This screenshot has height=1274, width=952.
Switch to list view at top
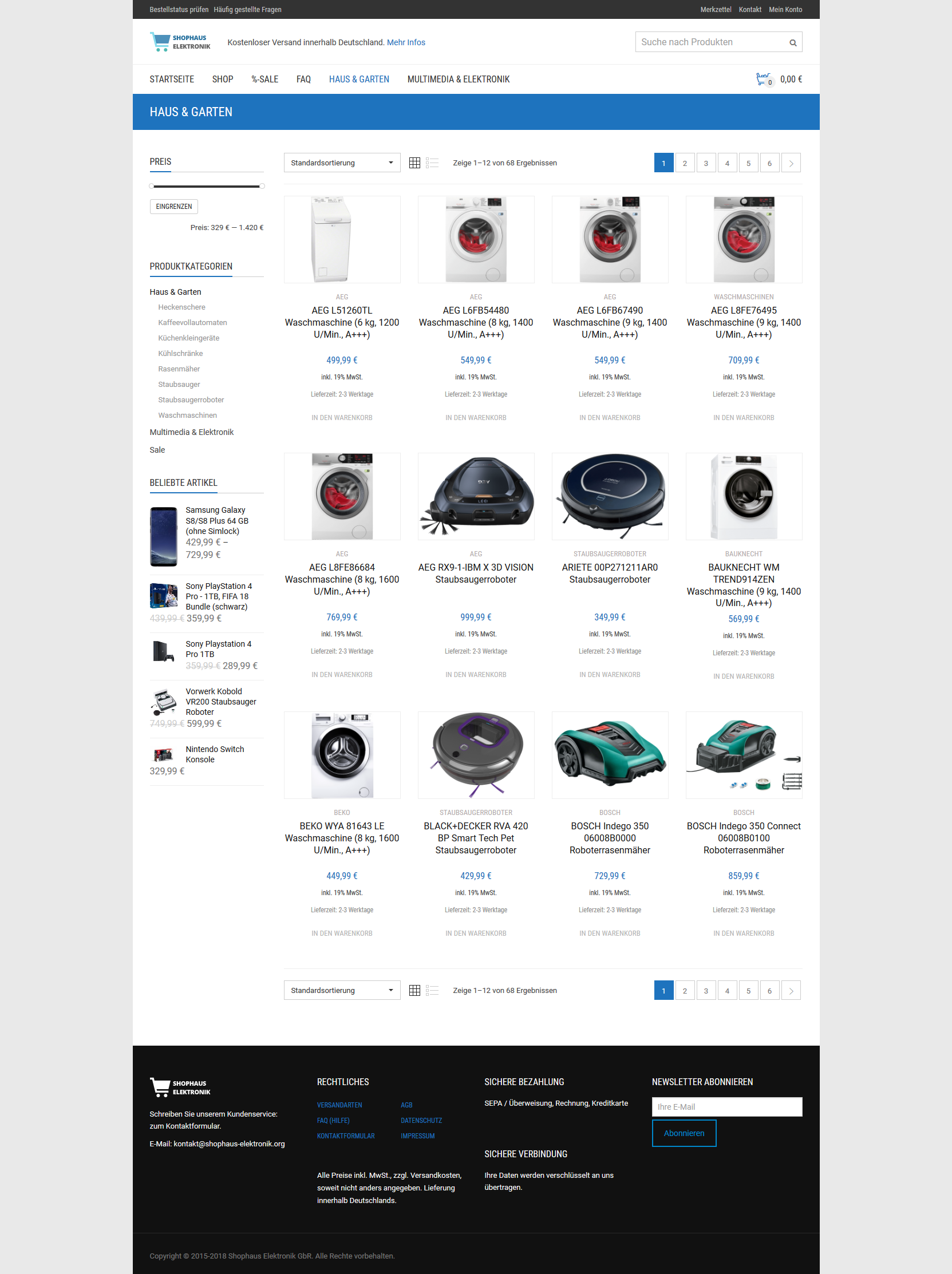[432, 163]
